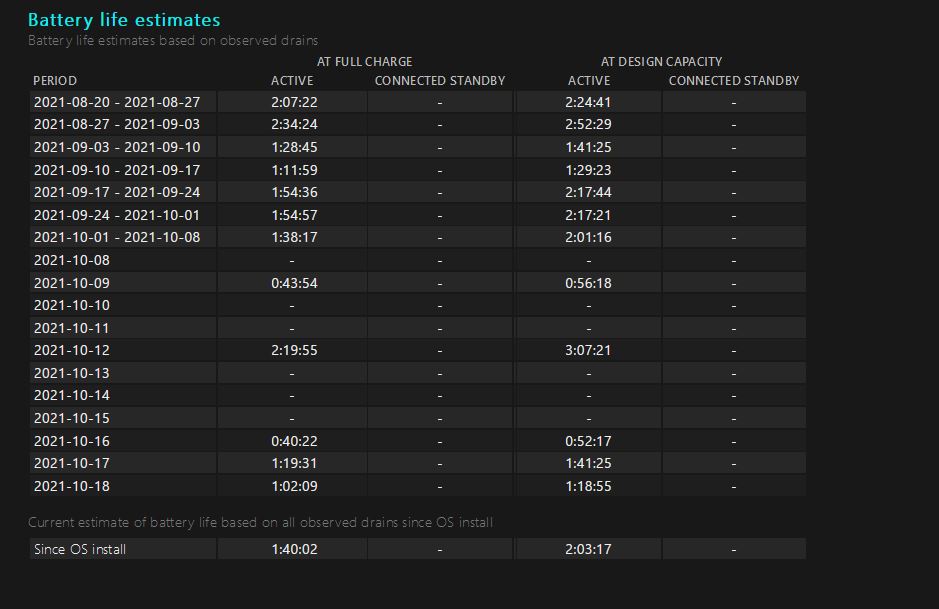Click the active value 0:43:54

coord(294,283)
